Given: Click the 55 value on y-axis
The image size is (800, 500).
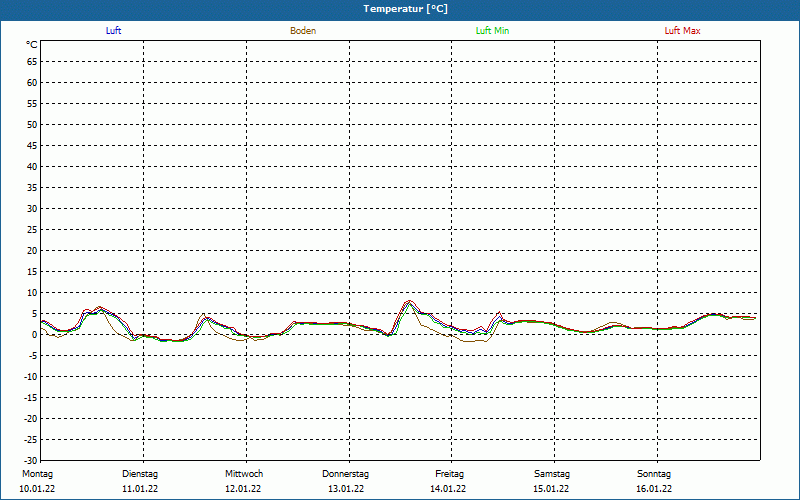Looking at the screenshot, I should pyautogui.click(x=32, y=104).
